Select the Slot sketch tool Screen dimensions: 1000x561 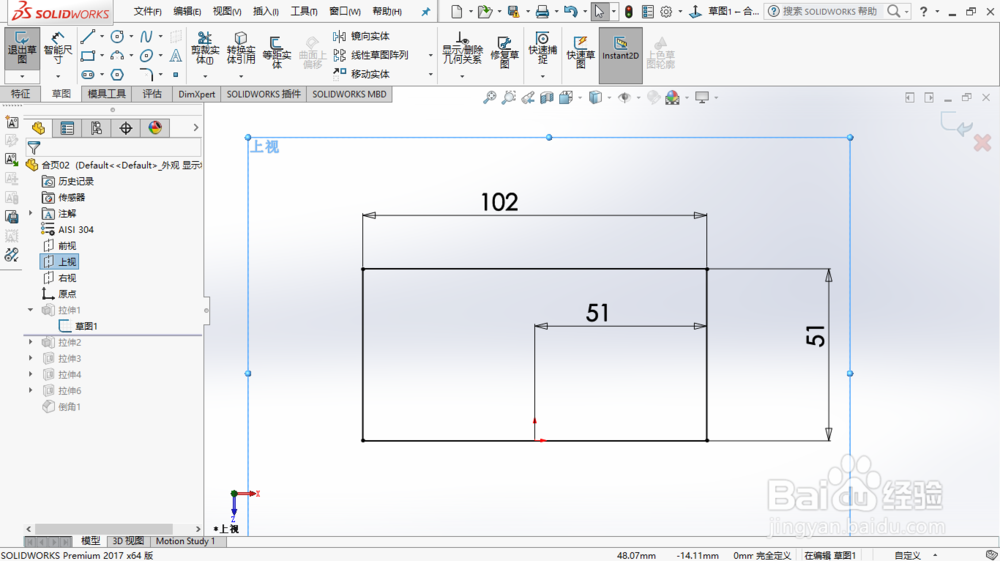[x=88, y=75]
